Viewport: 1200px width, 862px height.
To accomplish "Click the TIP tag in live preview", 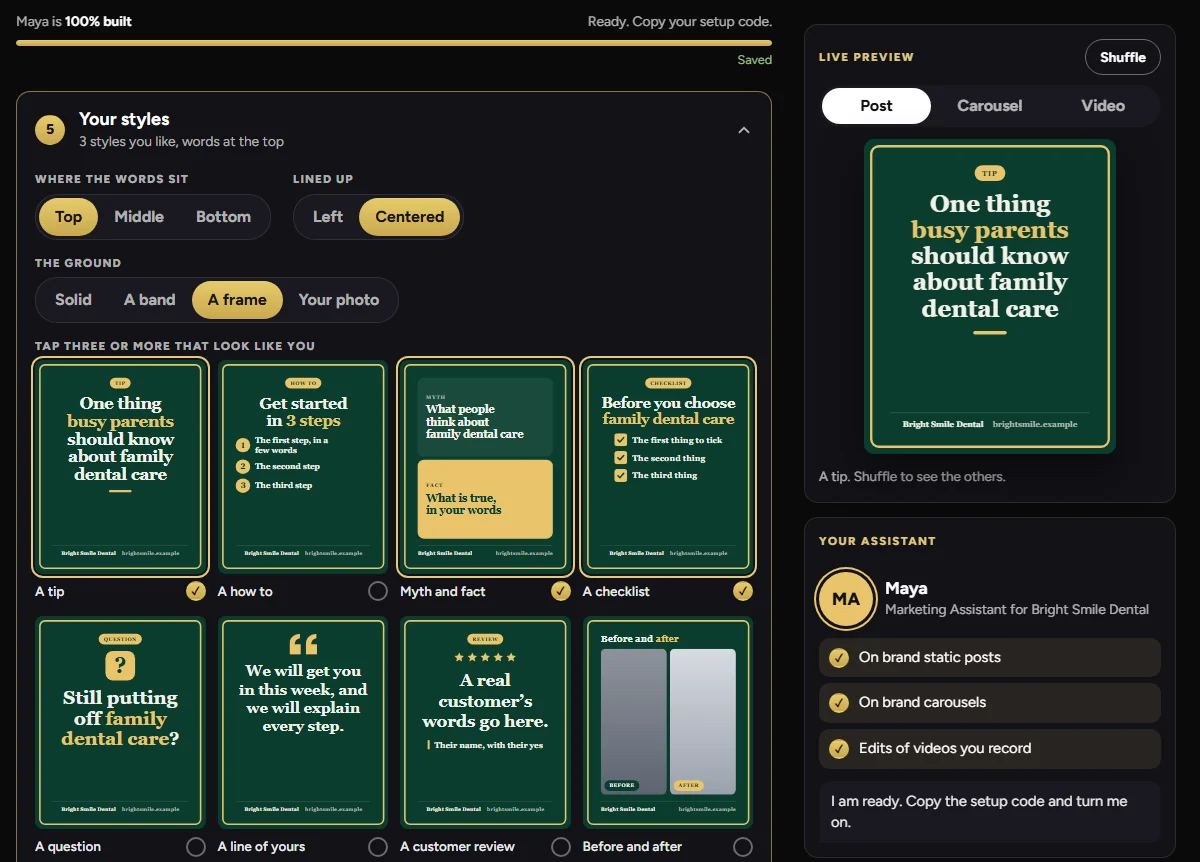I will 990,173.
